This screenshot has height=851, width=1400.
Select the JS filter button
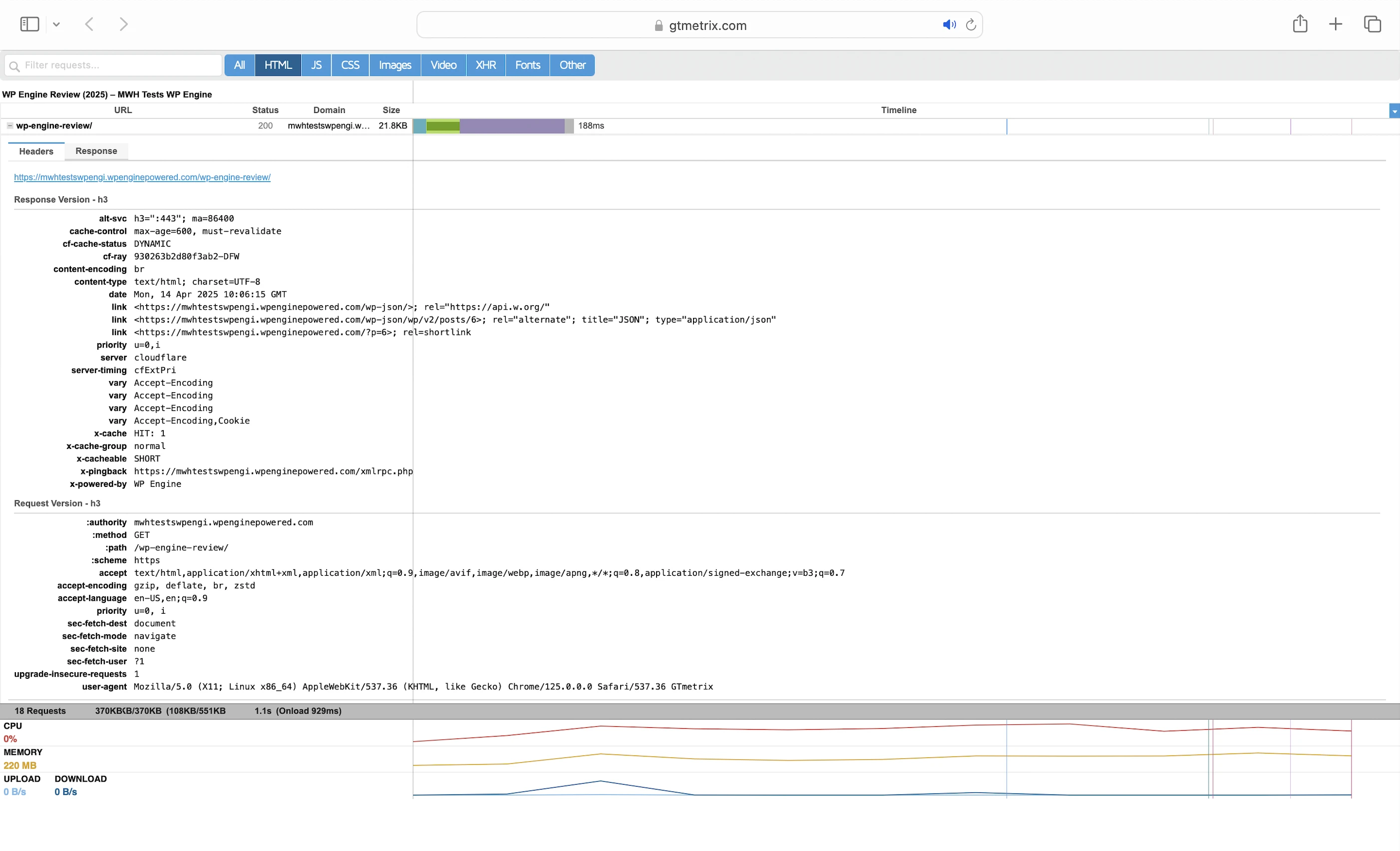click(x=316, y=65)
